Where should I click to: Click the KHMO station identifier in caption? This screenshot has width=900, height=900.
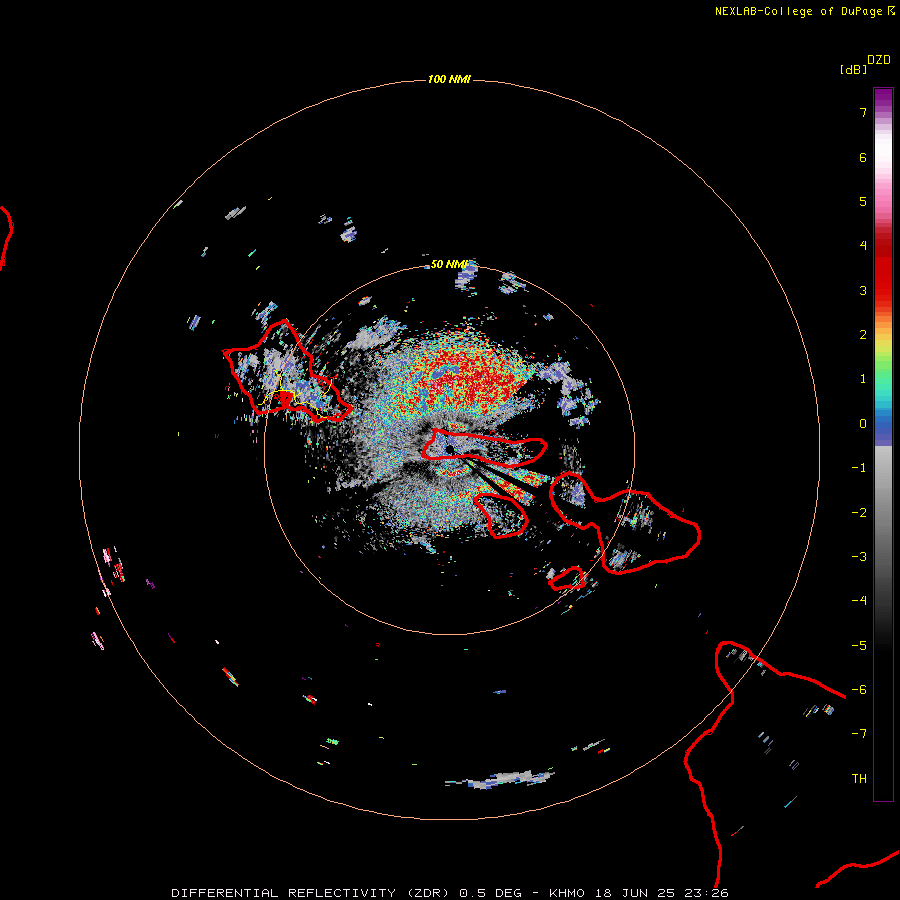(567, 893)
